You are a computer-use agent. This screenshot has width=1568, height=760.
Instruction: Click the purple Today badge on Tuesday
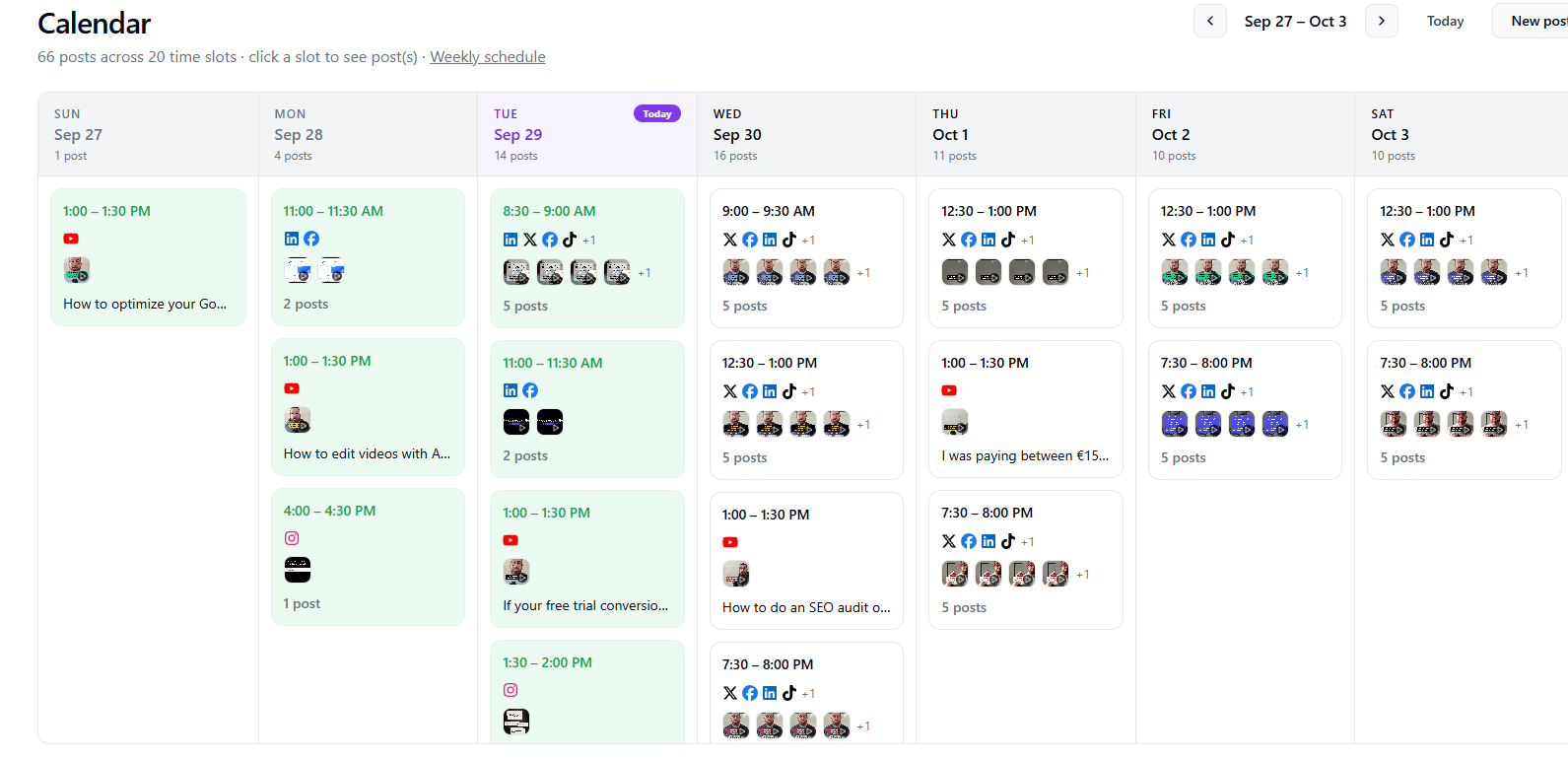point(657,114)
